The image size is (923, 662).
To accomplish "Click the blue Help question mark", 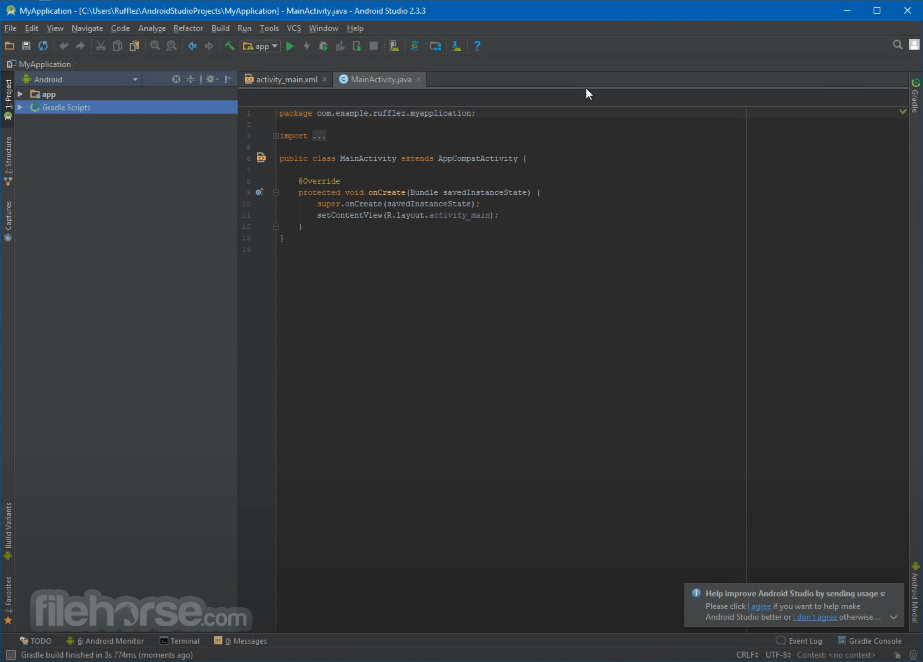I will pos(477,46).
